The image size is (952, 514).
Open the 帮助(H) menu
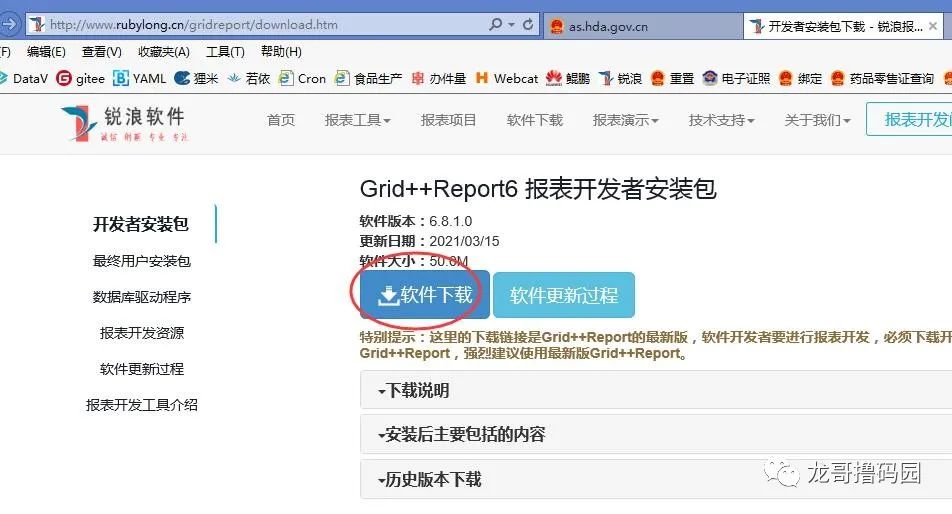(281, 52)
